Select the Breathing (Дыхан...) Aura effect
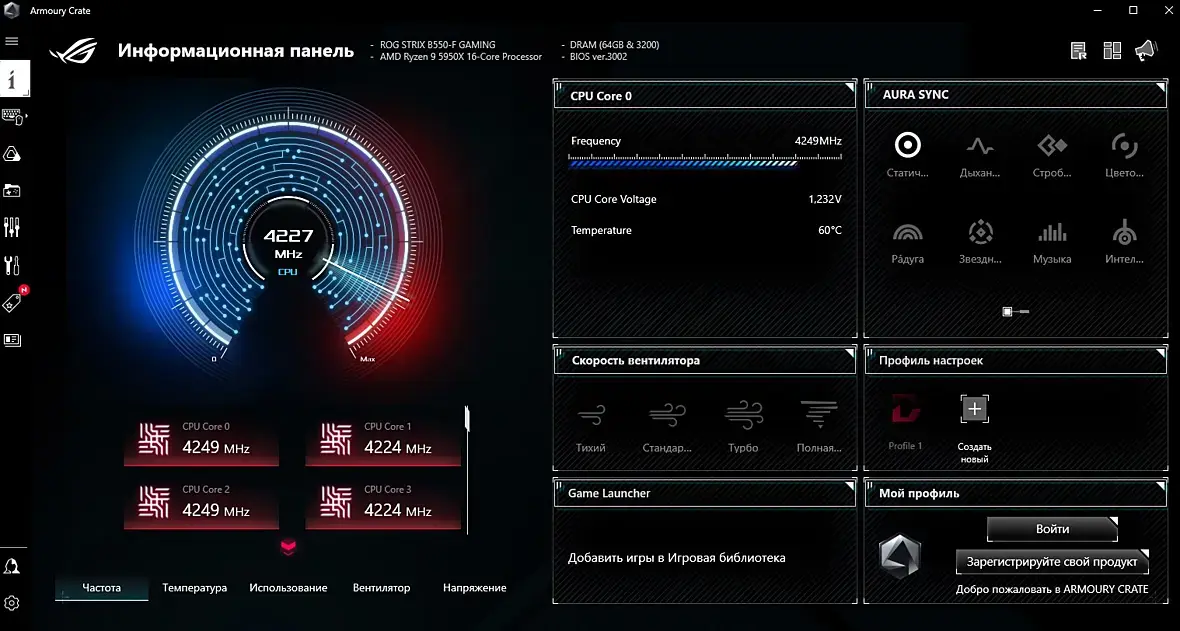 980,154
